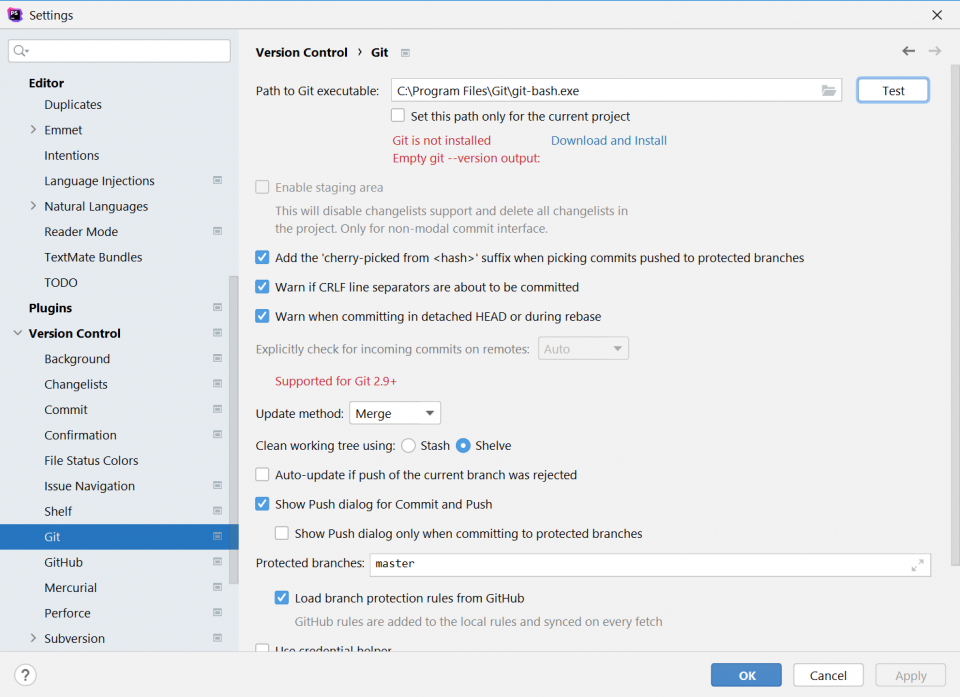Click the project icon beside Language Injections

coord(217,180)
